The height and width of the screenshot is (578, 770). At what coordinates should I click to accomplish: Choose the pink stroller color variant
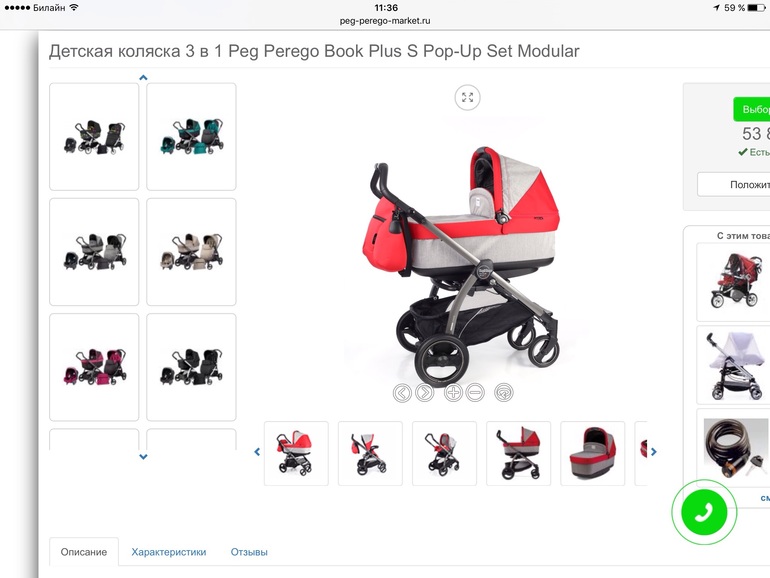94,367
